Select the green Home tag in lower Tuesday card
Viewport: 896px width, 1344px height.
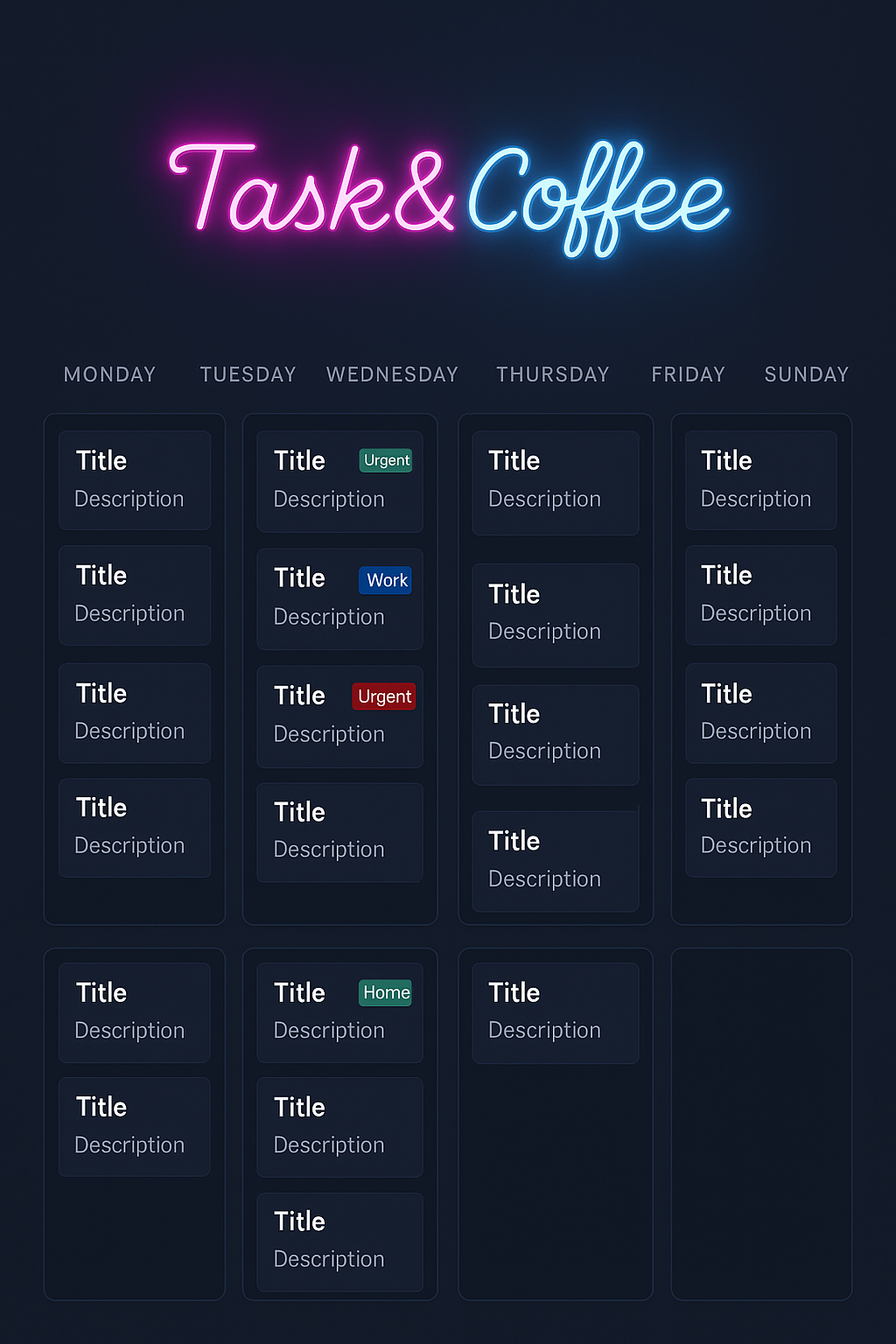pyautogui.click(x=386, y=992)
